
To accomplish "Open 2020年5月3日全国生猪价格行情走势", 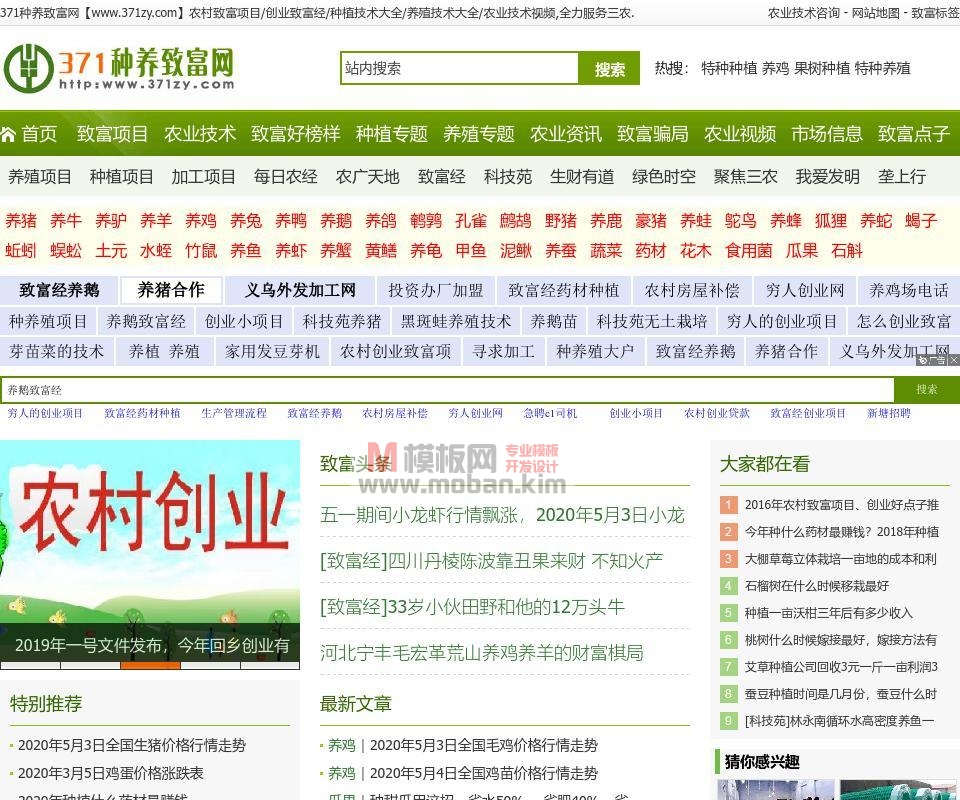I will (132, 745).
